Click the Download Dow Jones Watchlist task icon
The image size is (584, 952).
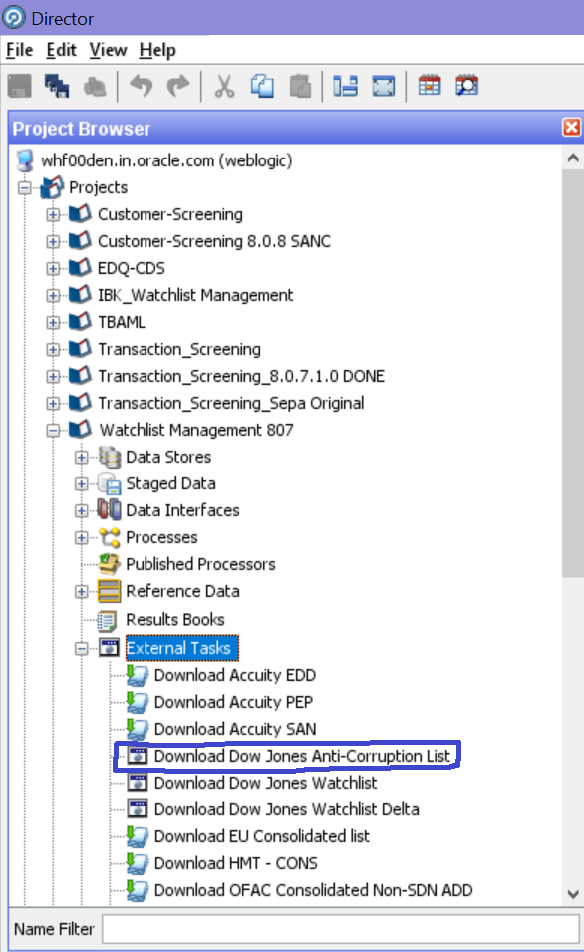coord(137,783)
